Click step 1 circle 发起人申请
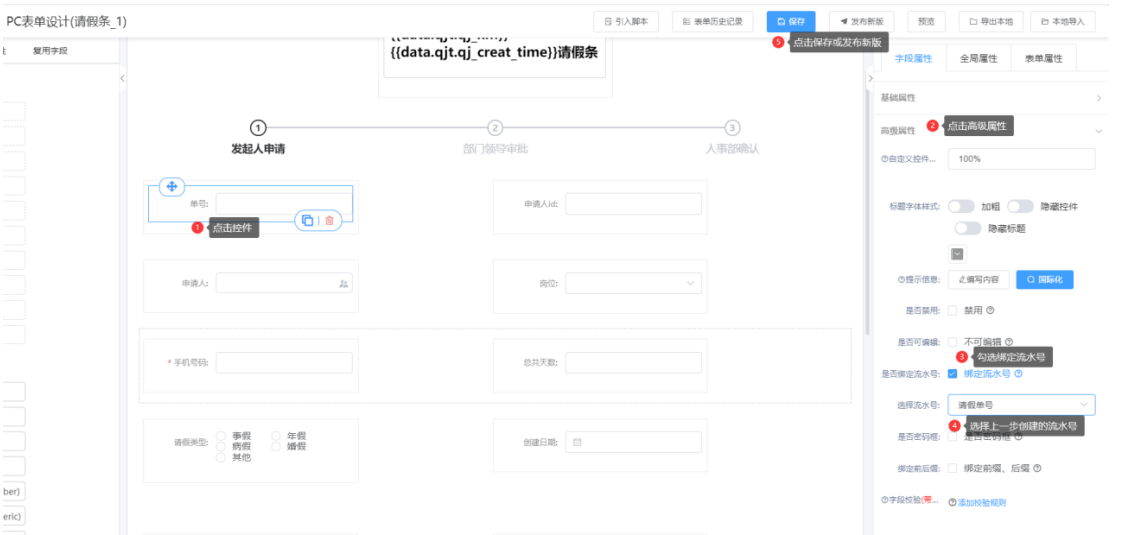The width and height of the screenshot is (1121, 535). [x=258, y=128]
